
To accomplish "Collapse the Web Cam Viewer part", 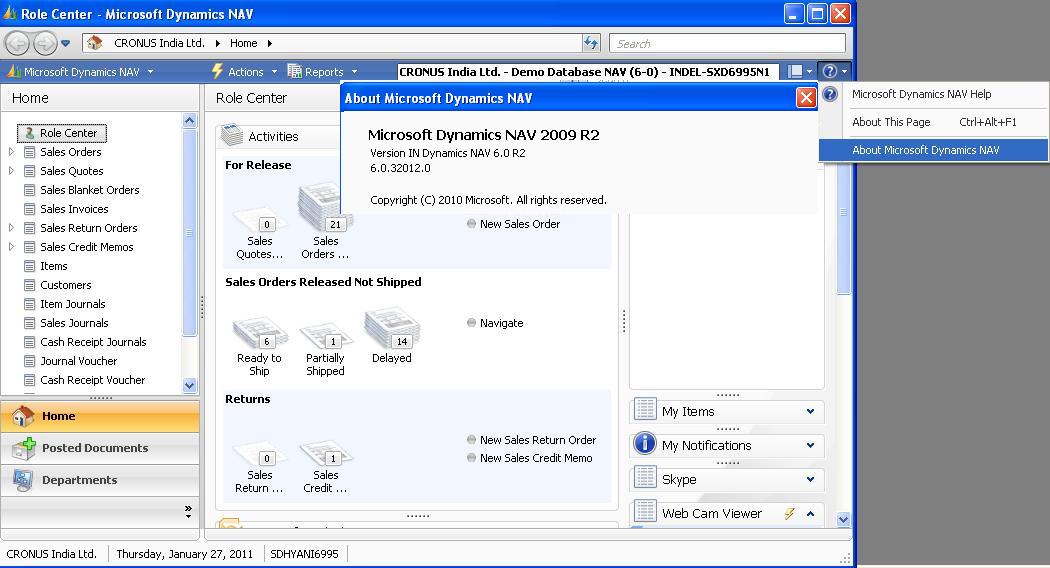I will [810, 514].
